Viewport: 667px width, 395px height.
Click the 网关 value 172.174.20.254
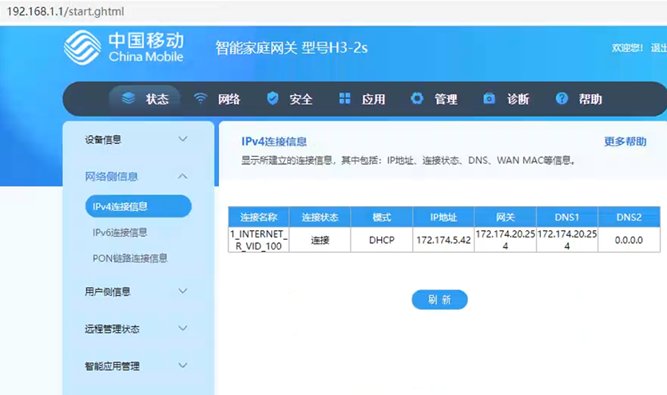[x=505, y=240]
